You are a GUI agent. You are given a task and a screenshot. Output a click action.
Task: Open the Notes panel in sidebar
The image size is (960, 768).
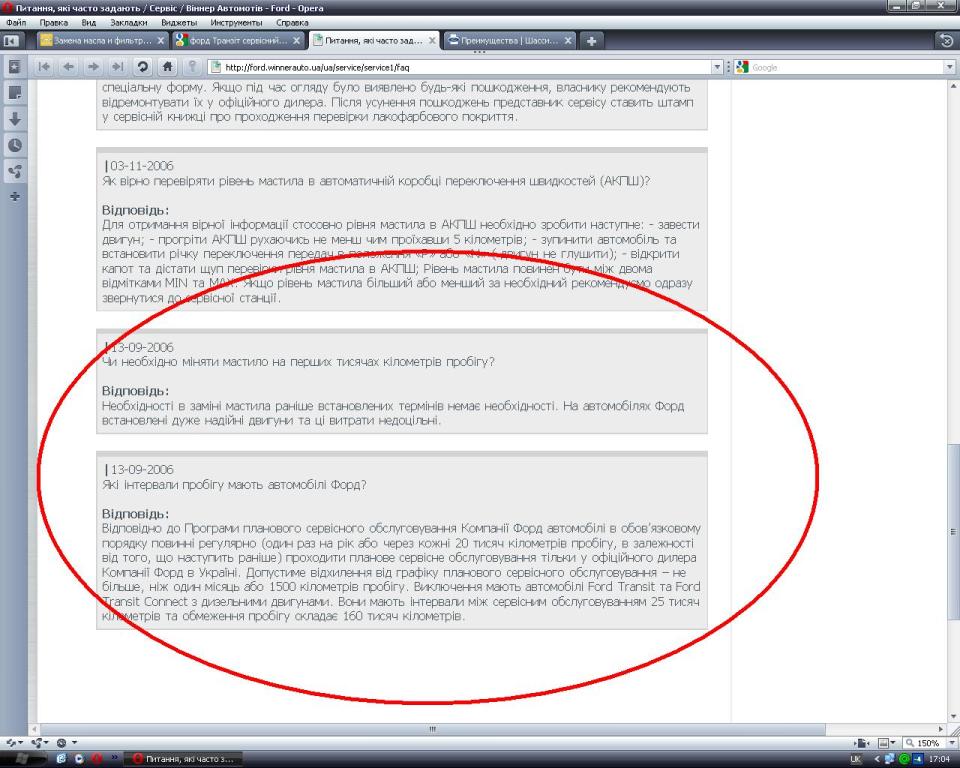tap(15, 92)
